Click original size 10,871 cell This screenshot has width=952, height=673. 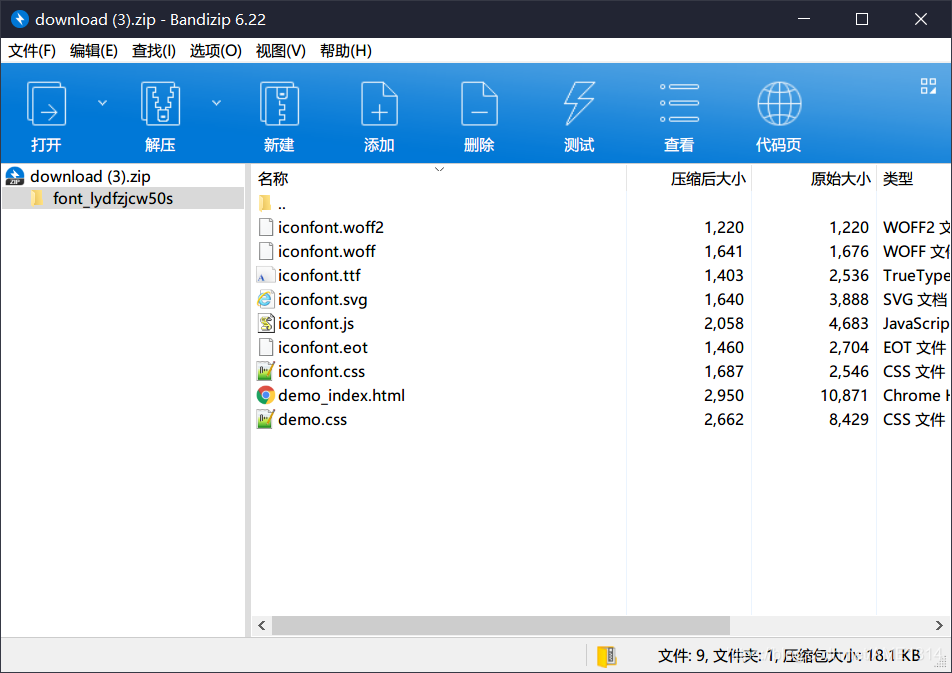[x=845, y=395]
